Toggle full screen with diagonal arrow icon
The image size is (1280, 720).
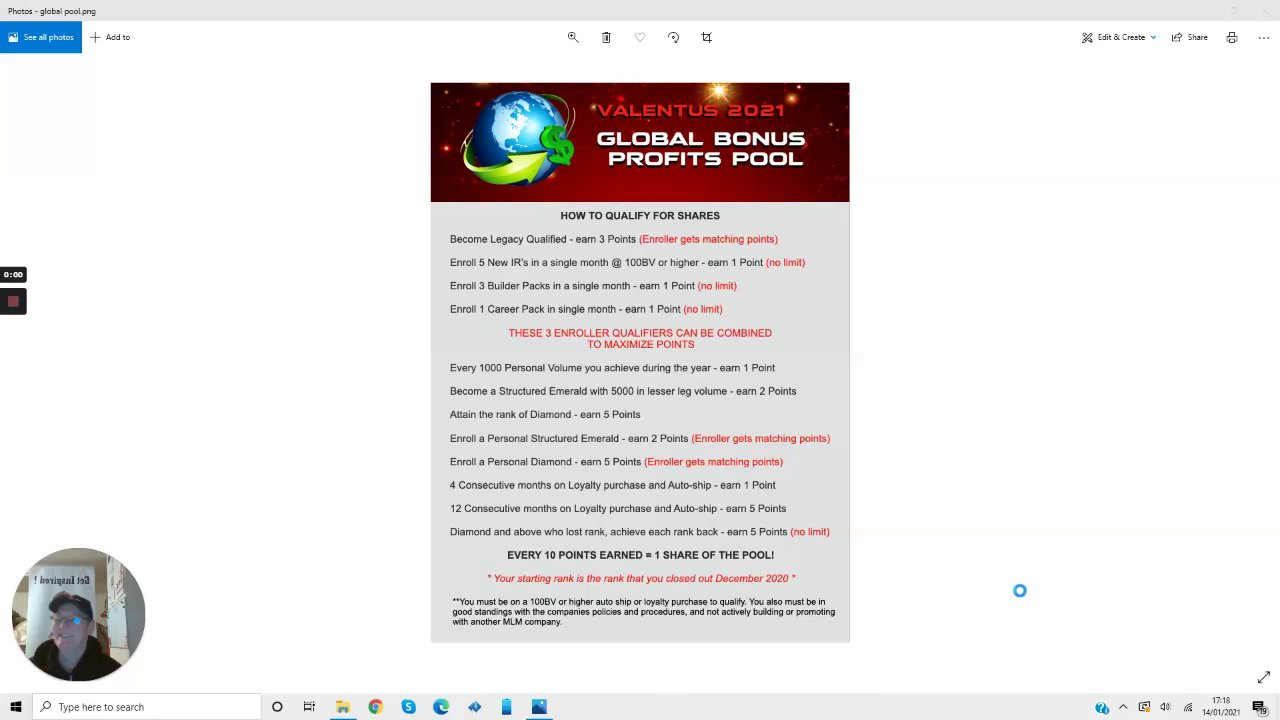pos(1263,677)
